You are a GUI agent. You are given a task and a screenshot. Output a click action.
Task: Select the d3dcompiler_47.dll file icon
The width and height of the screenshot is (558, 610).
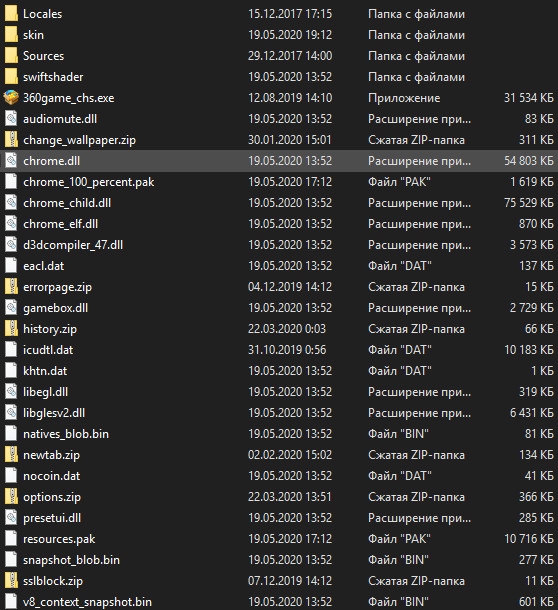pyautogui.click(x=11, y=245)
